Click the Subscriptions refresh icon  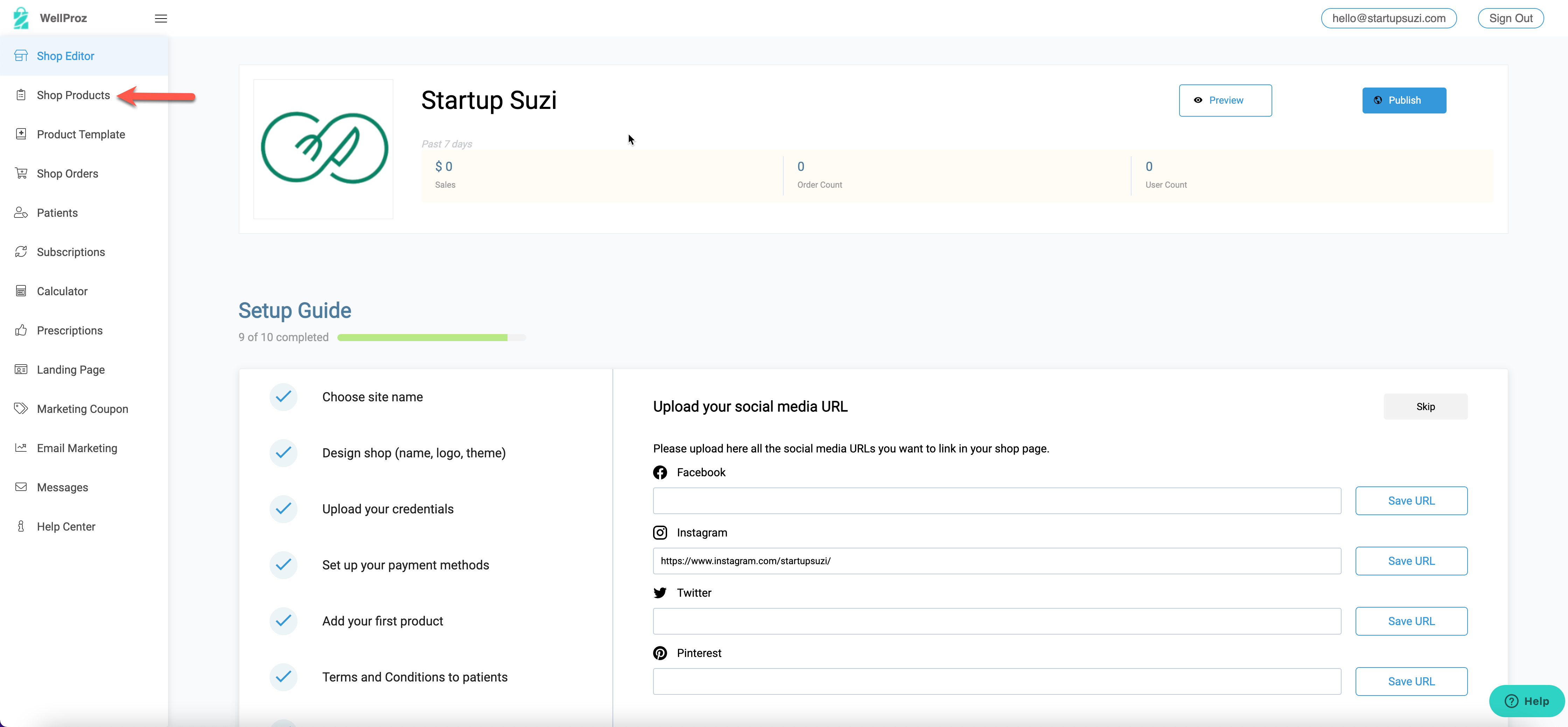[x=21, y=251]
